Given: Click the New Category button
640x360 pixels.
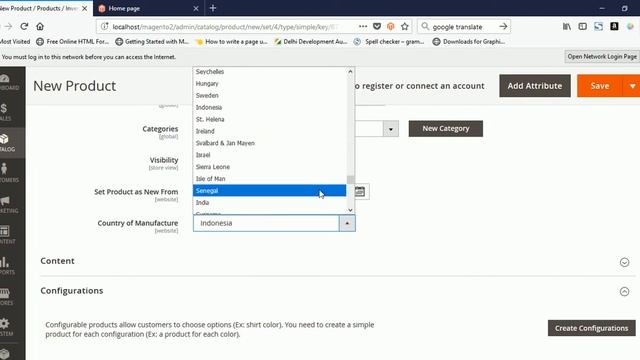Looking at the screenshot, I should point(446,129).
